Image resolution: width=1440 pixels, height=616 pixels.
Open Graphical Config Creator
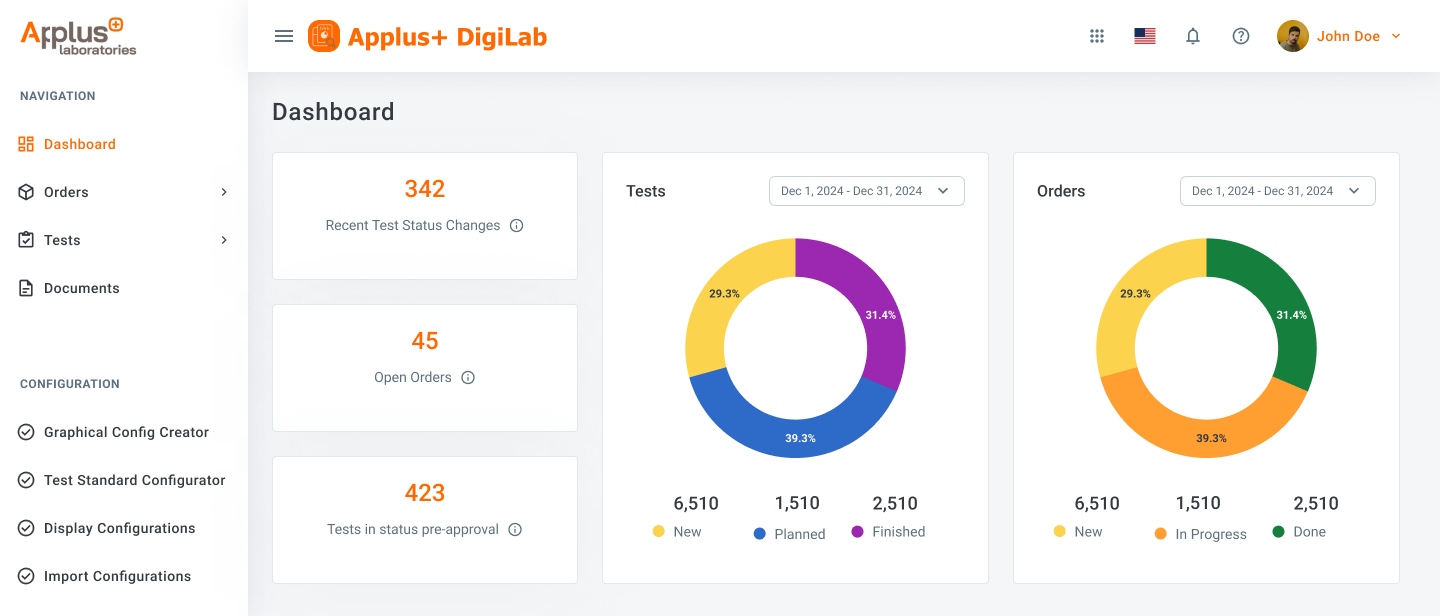point(126,432)
